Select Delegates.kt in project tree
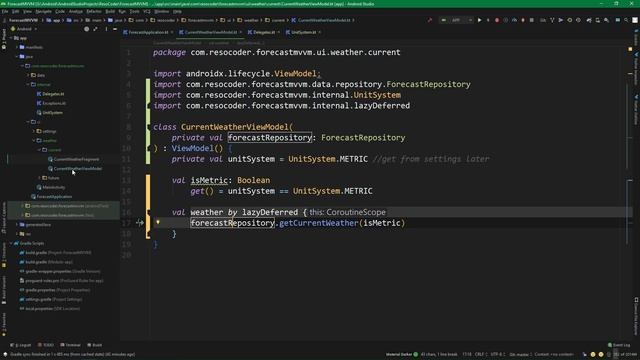This screenshot has height=360, width=640. (x=53, y=94)
